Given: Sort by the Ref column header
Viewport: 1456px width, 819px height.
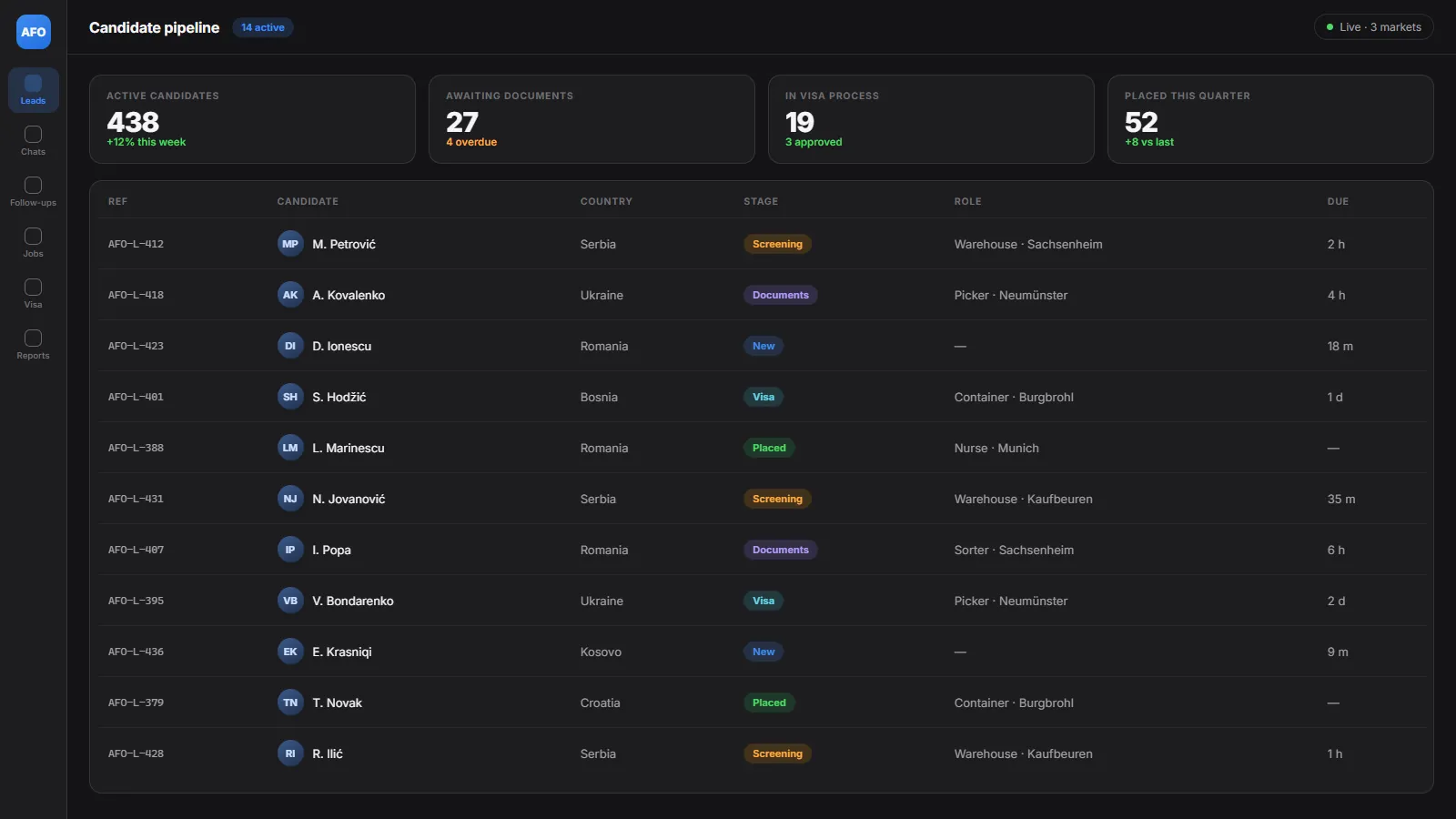Looking at the screenshot, I should coord(117,201).
